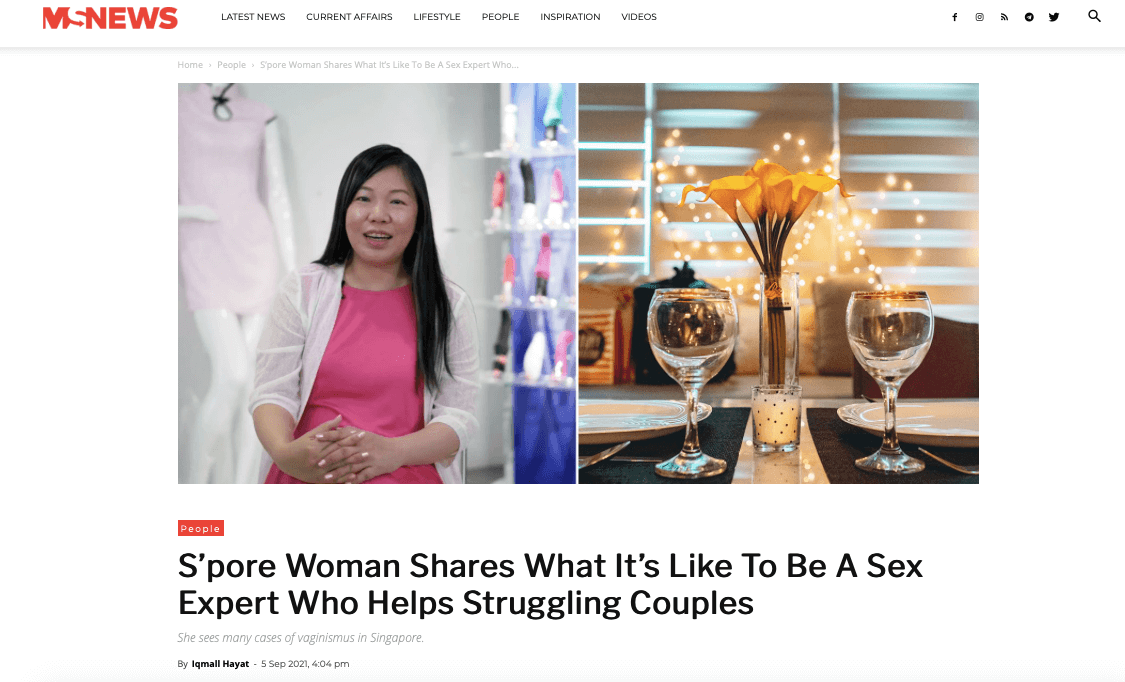
Task: Open the RSS feed icon
Action: [x=1004, y=17]
